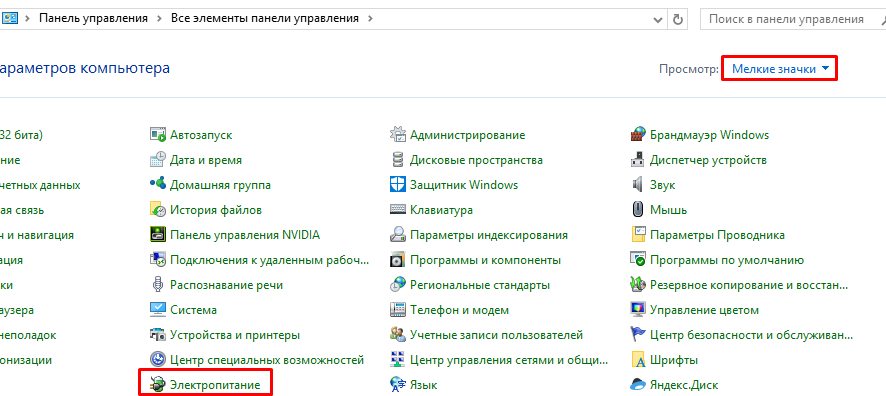Click the Яндекс.Диск icon
This screenshot has height=396, width=886.
[638, 385]
